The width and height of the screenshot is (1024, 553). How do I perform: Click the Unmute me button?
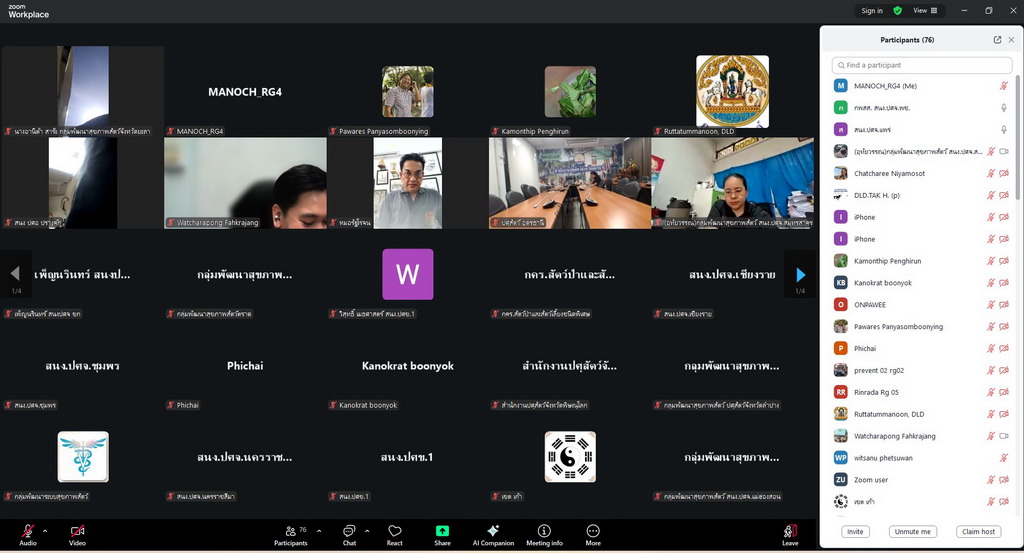(912, 532)
